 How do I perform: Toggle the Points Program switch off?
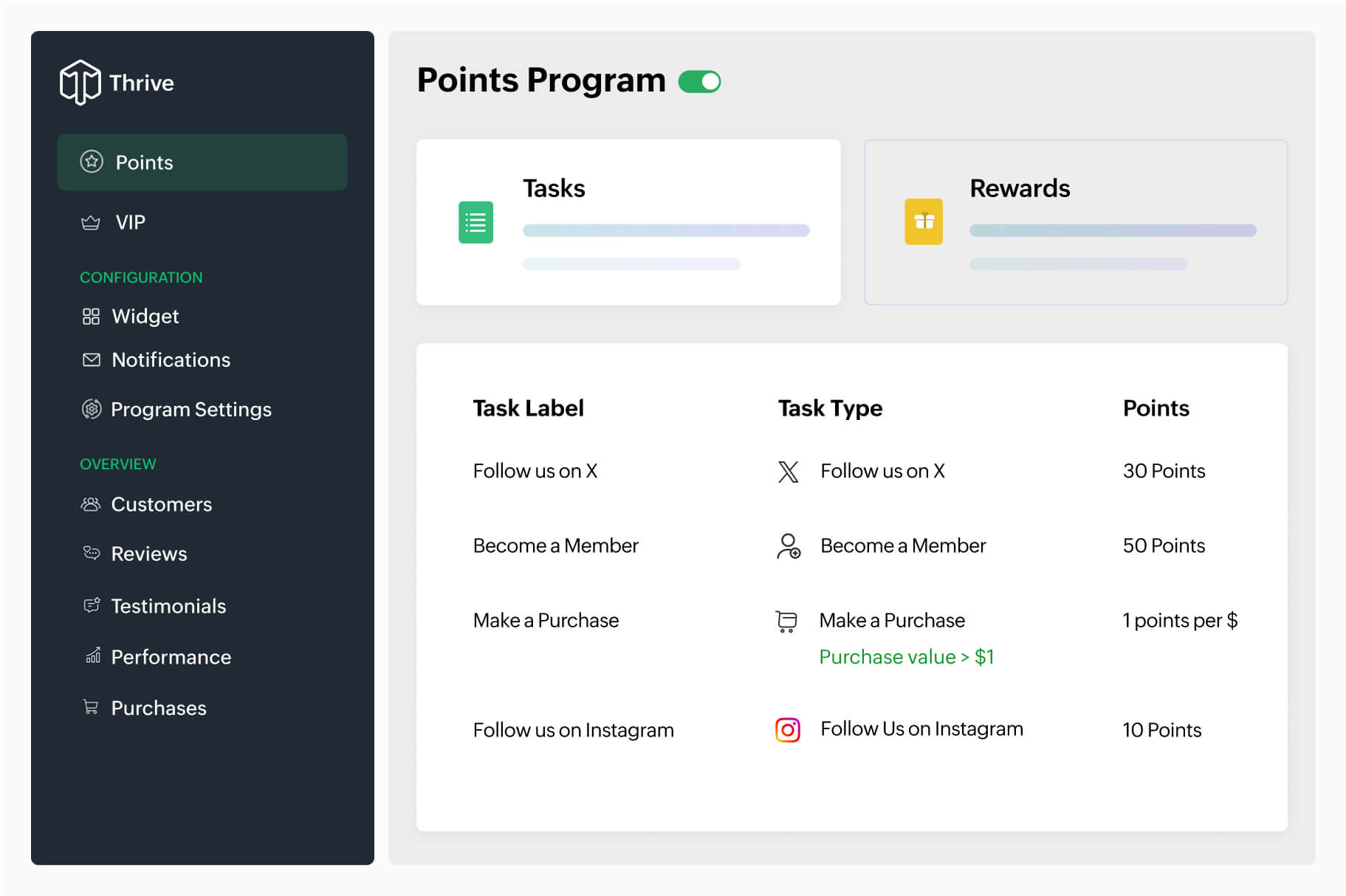point(699,81)
